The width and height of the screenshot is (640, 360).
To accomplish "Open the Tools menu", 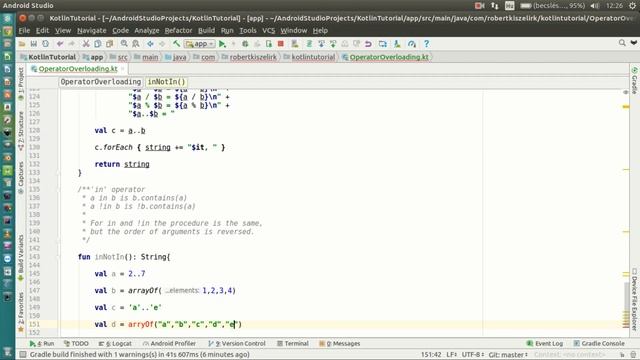I will 248,31.
